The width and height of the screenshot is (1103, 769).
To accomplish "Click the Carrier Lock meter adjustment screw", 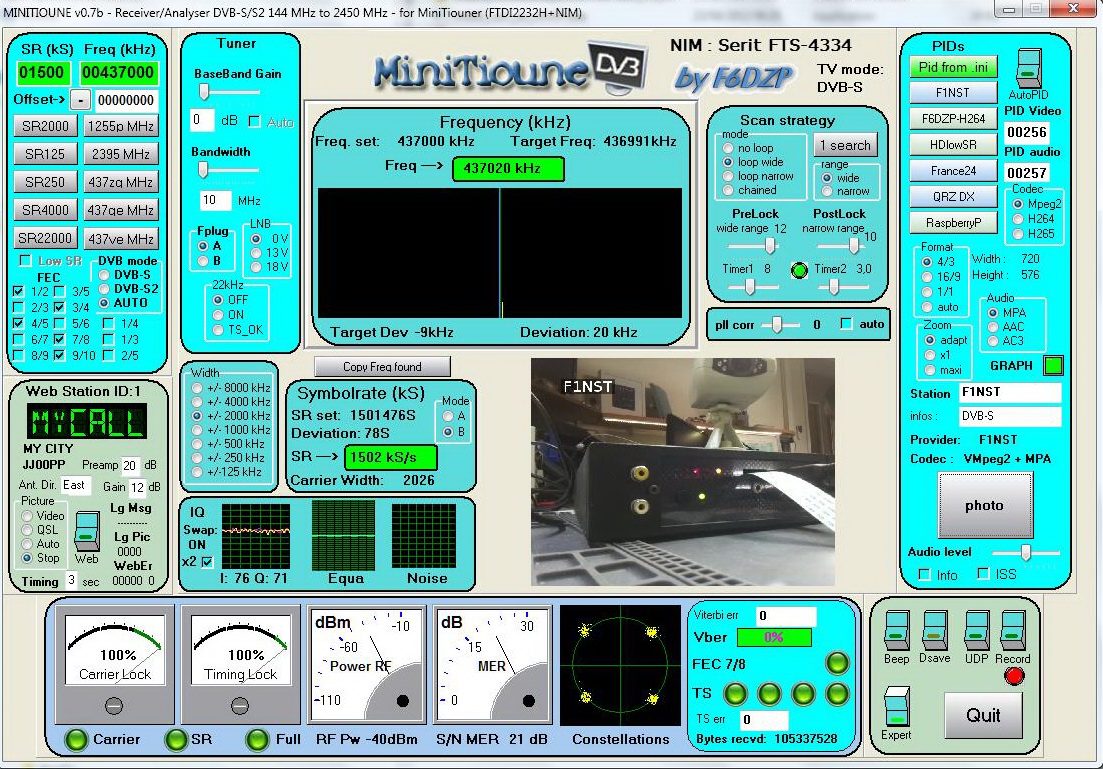I will tap(114, 706).
